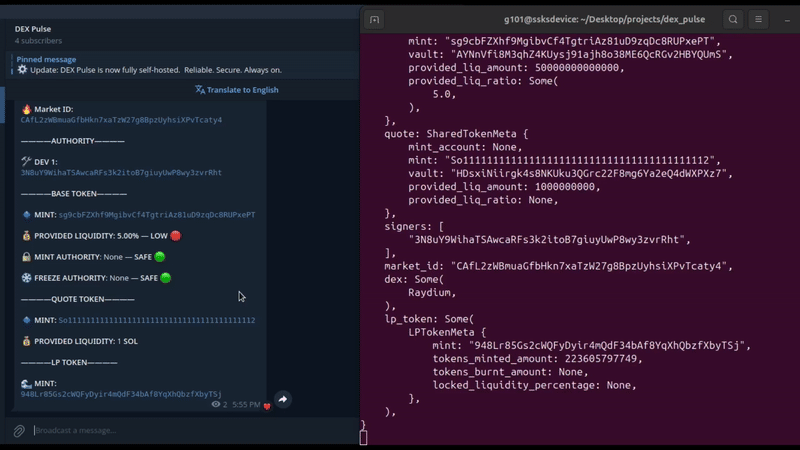
Task: Click terminal line locked_liquidity_percentage: None
Action: tap(535, 385)
